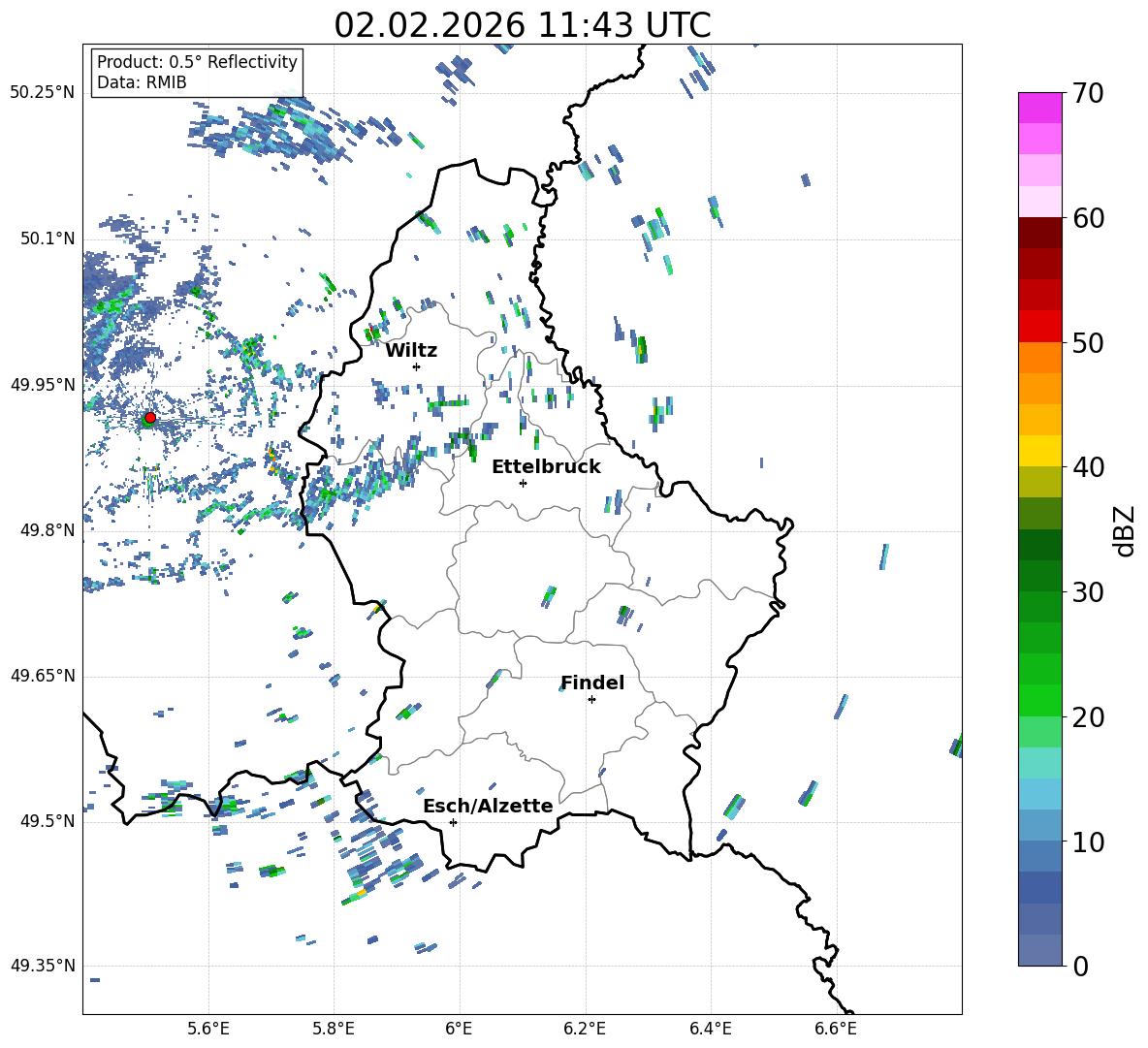Click the 49.8°N latitude label
This screenshot has width=1148, height=1048.
tap(48, 530)
